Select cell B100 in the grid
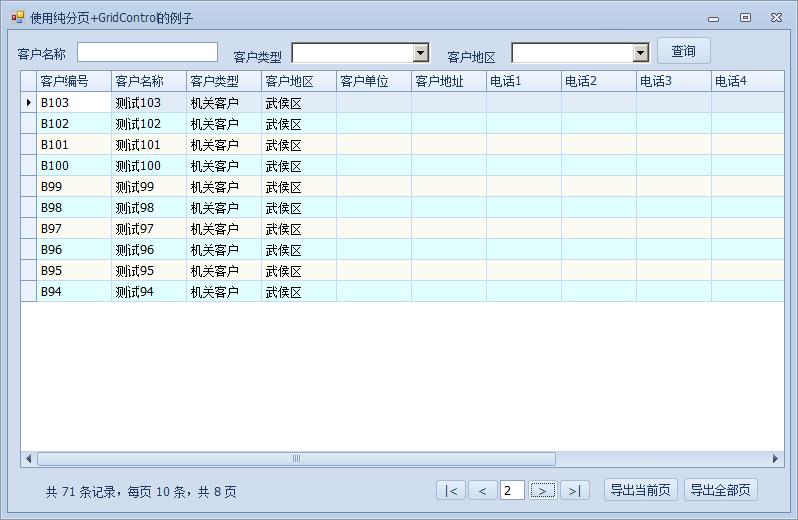Viewport: 798px width, 520px height. click(x=74, y=166)
